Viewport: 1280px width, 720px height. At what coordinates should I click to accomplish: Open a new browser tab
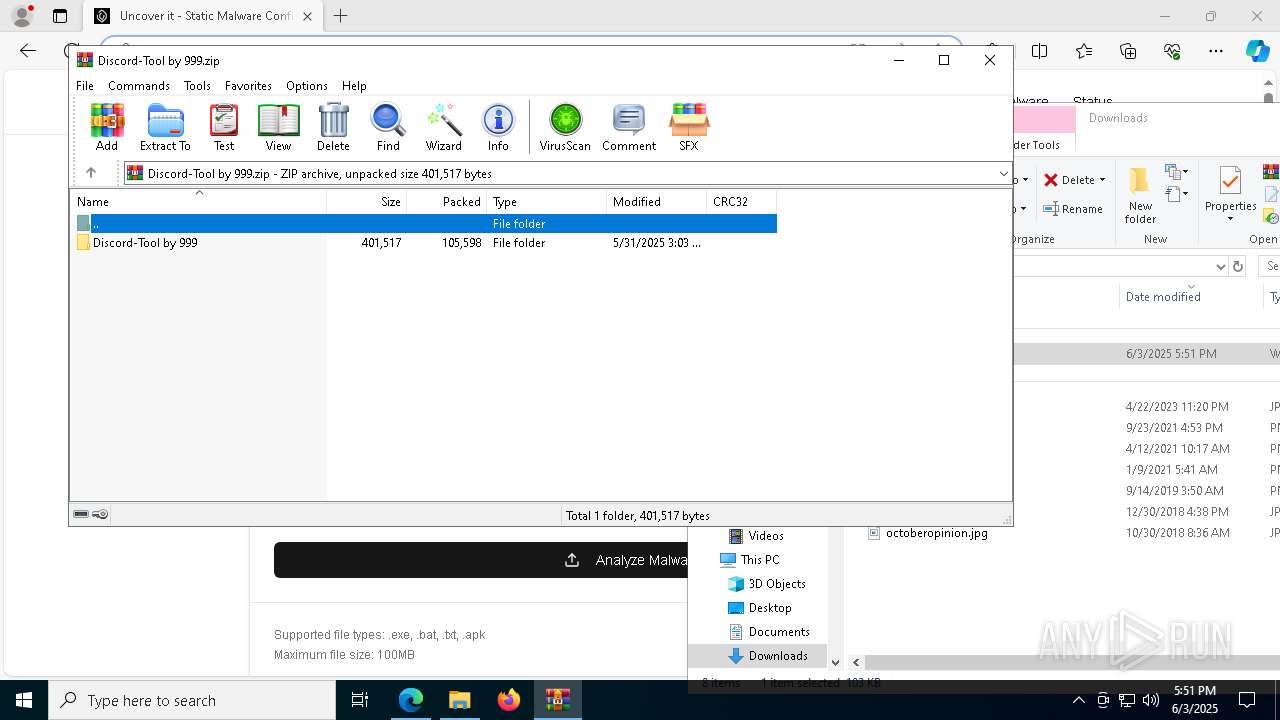341,16
